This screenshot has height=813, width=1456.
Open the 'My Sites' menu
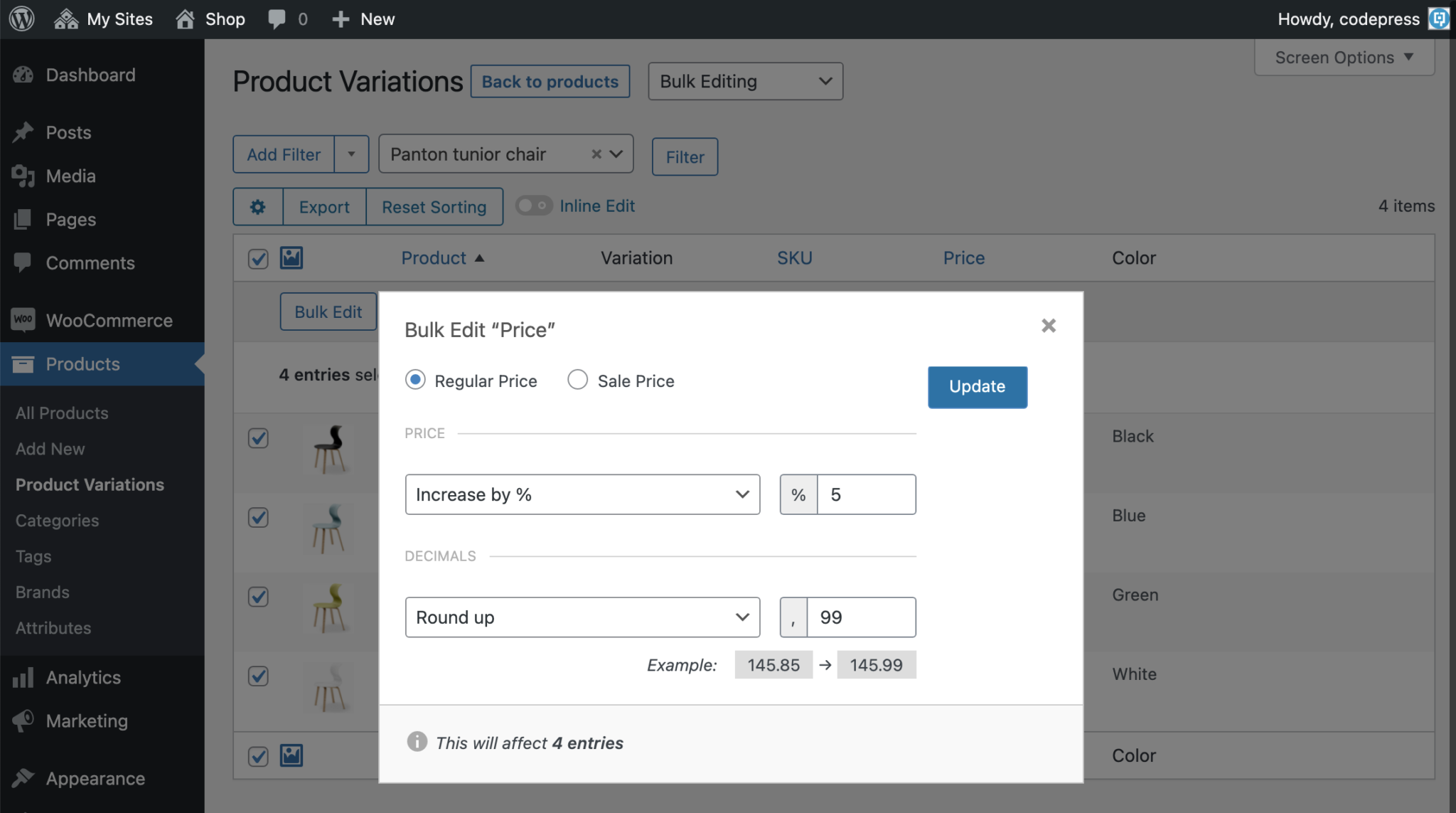(103, 18)
